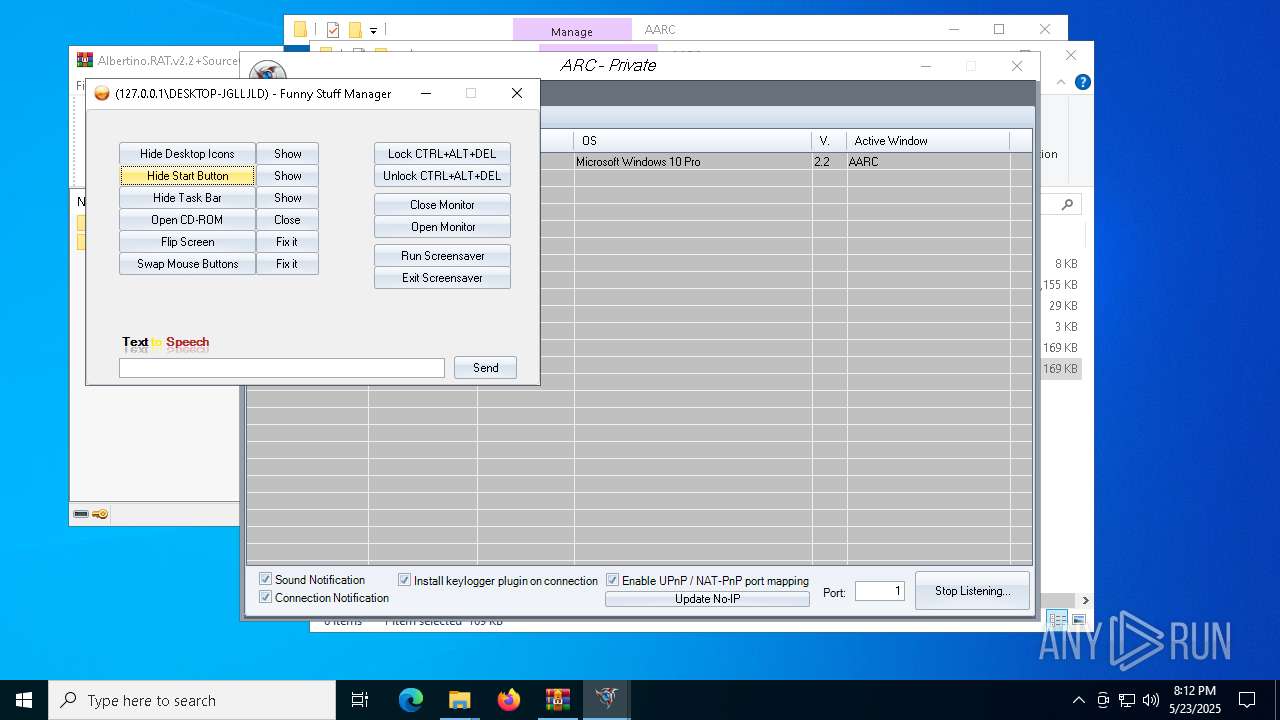The width and height of the screenshot is (1280, 720).
Task: Switch Explorer to details view icon
Action: 1058,620
